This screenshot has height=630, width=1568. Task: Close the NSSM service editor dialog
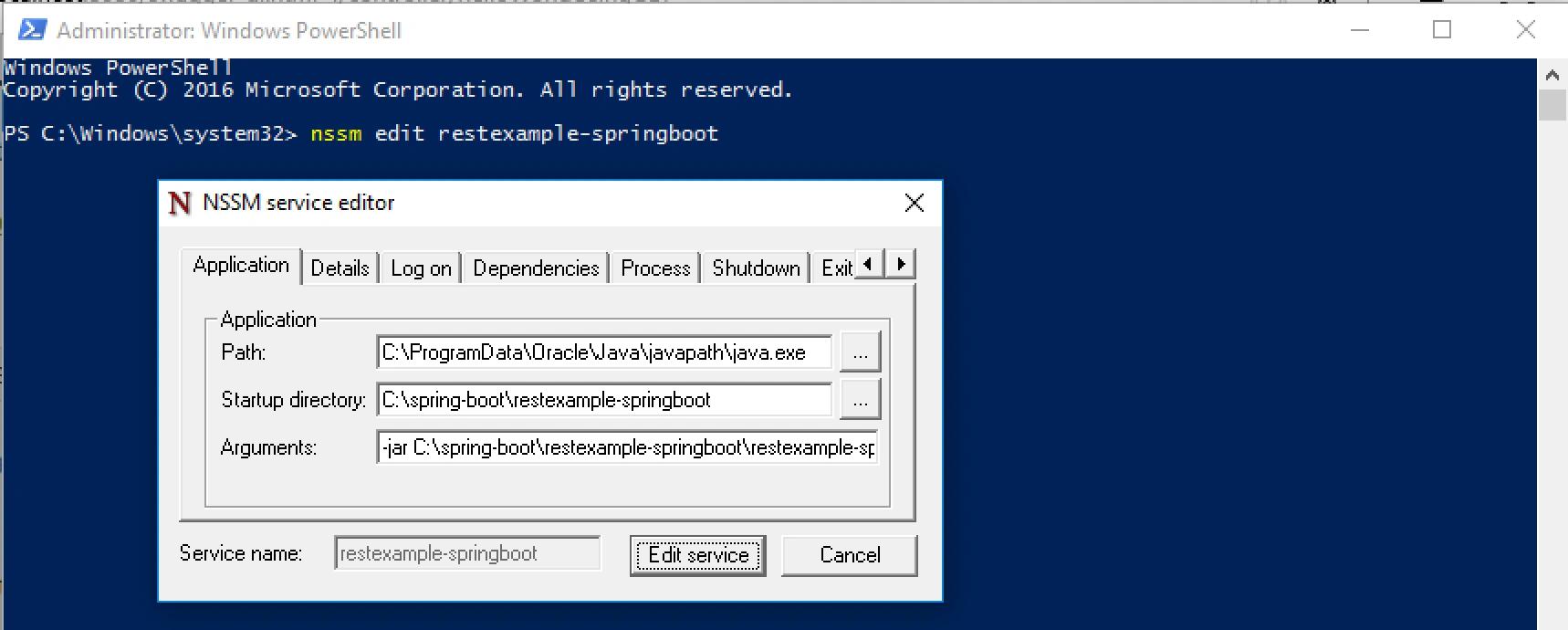point(914,203)
